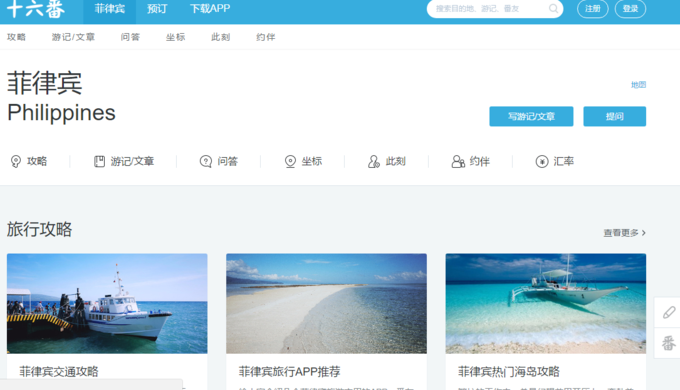Open the 菲律宾 top navigation tab
This screenshot has width=680, height=390.
109,9
